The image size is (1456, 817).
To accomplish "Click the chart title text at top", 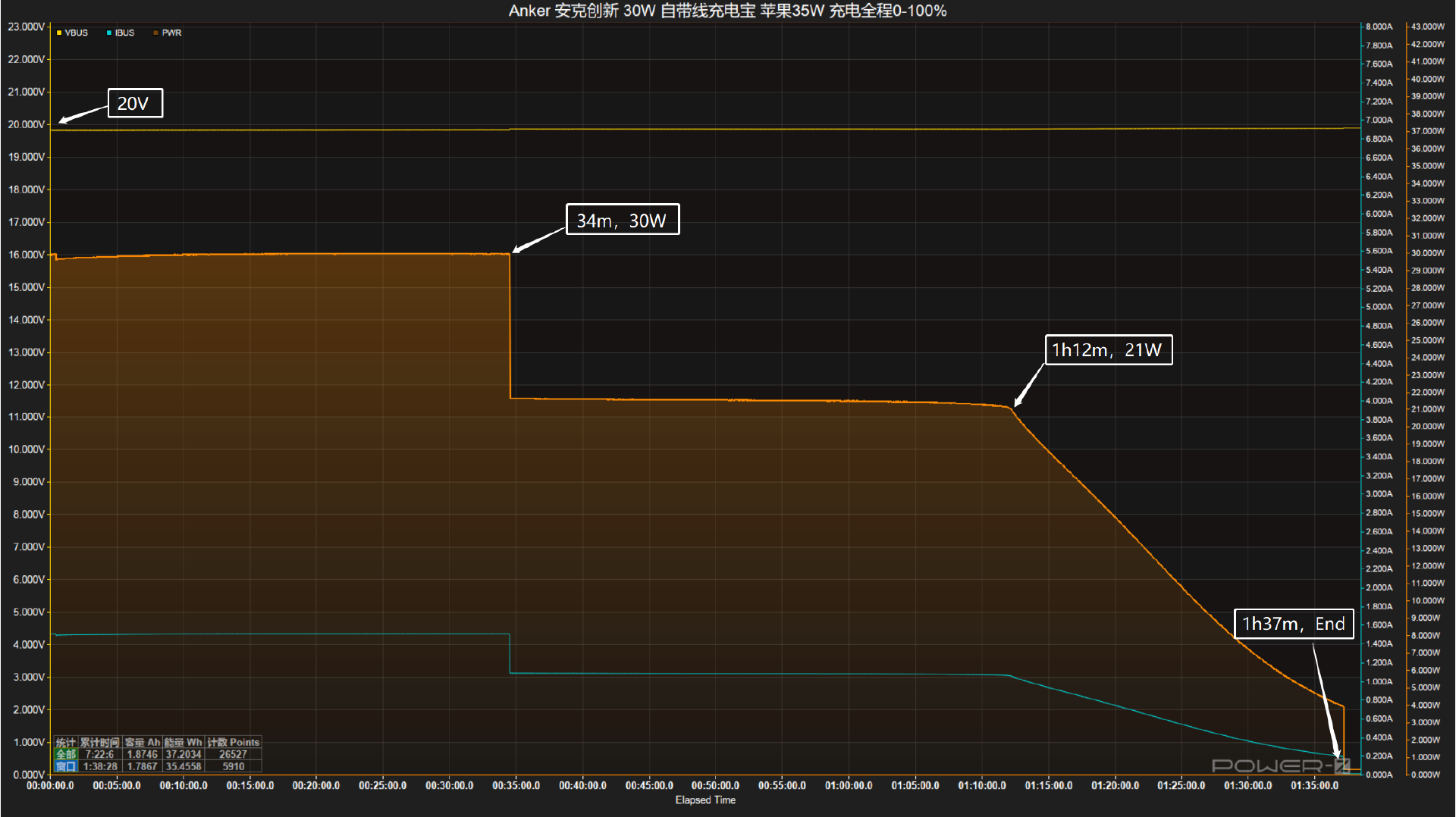I will pyautogui.click(x=727, y=11).
